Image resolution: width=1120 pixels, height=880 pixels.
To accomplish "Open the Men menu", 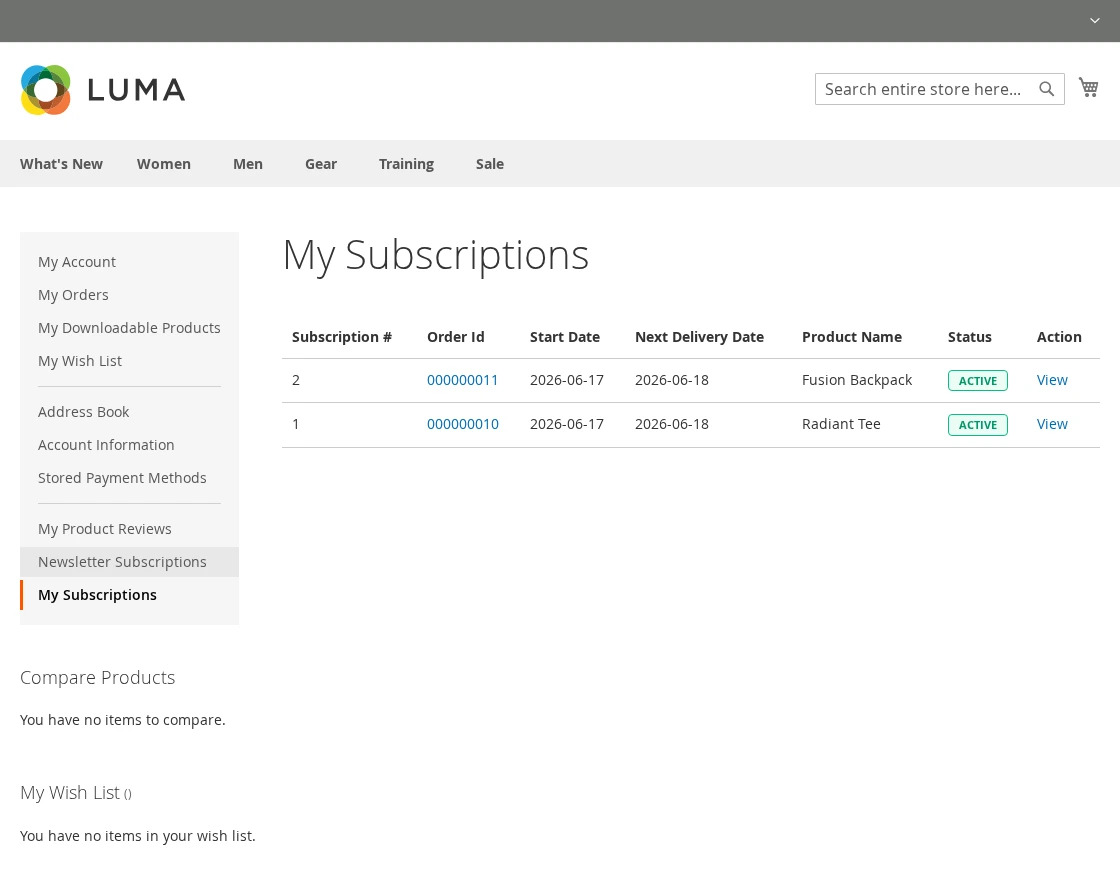I will pos(248,164).
